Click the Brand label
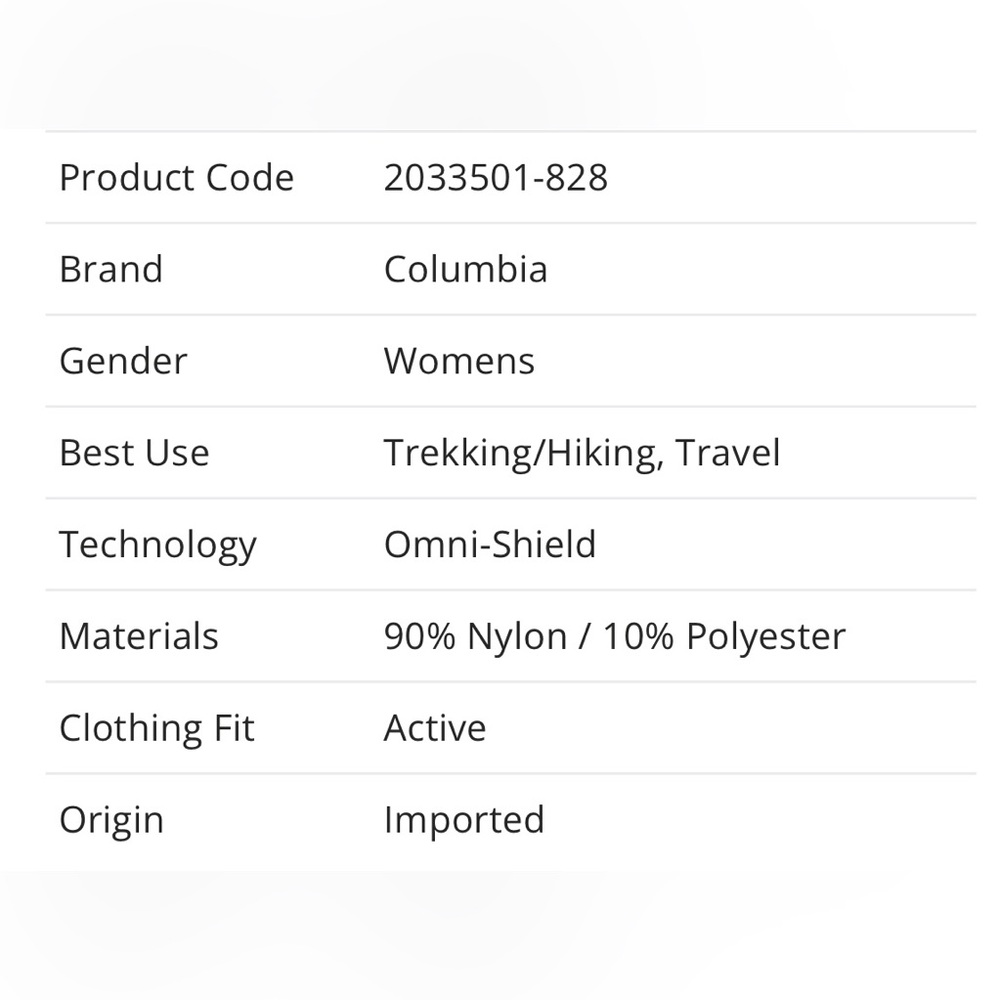This screenshot has width=1000, height=1000. tap(111, 269)
